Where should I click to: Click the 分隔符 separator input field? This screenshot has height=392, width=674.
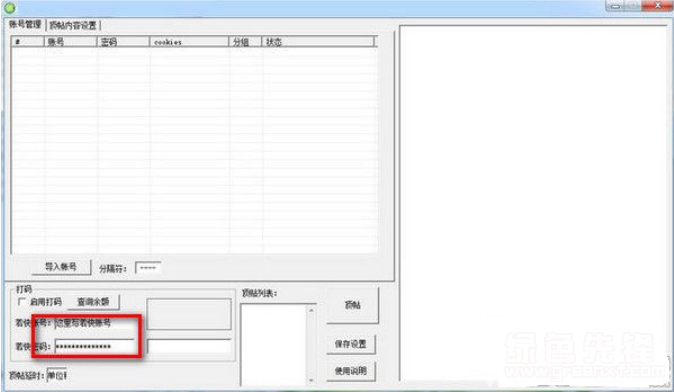click(x=148, y=268)
